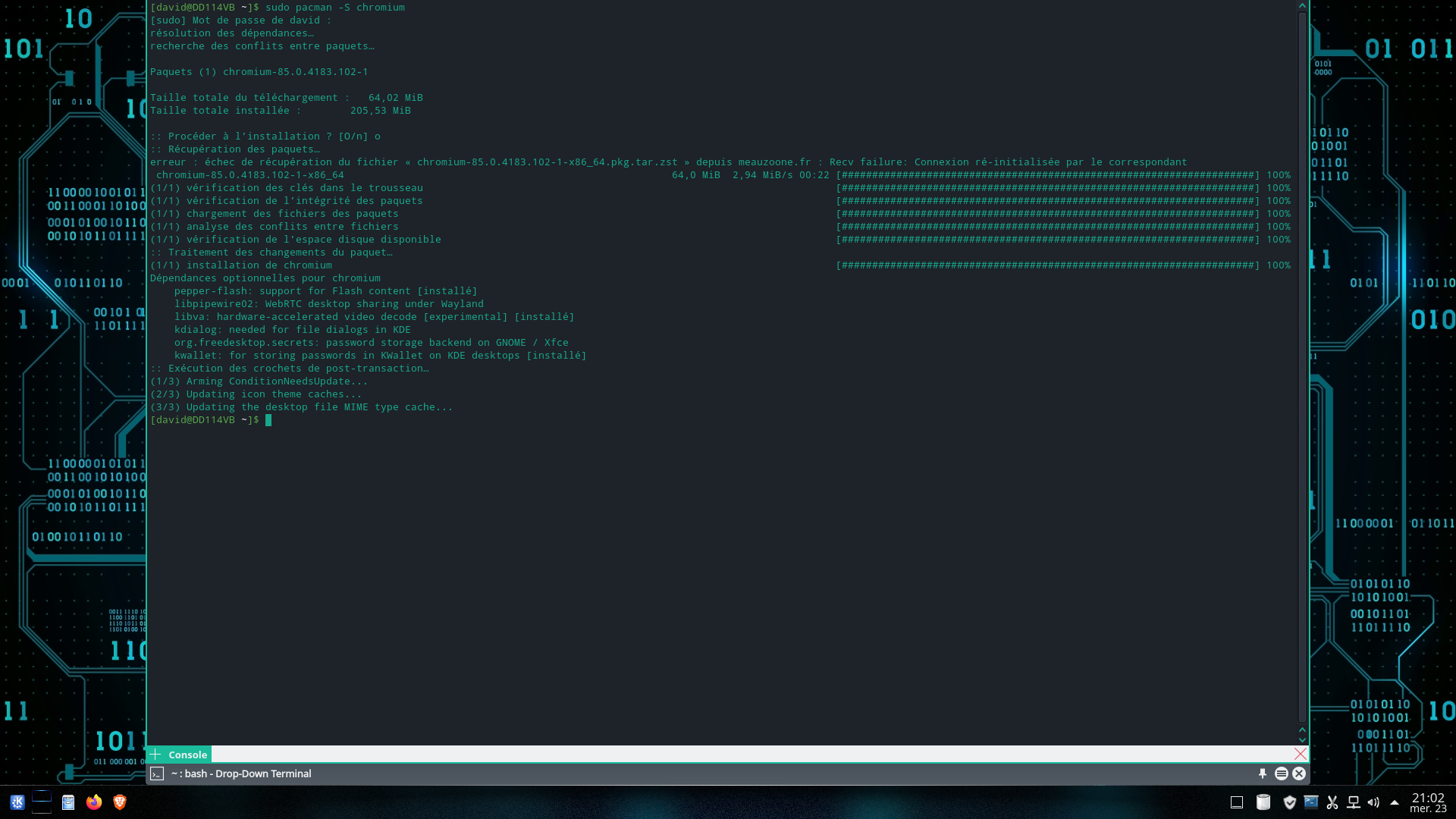Open the KDE application launcher
The width and height of the screenshot is (1456, 819).
click(17, 802)
